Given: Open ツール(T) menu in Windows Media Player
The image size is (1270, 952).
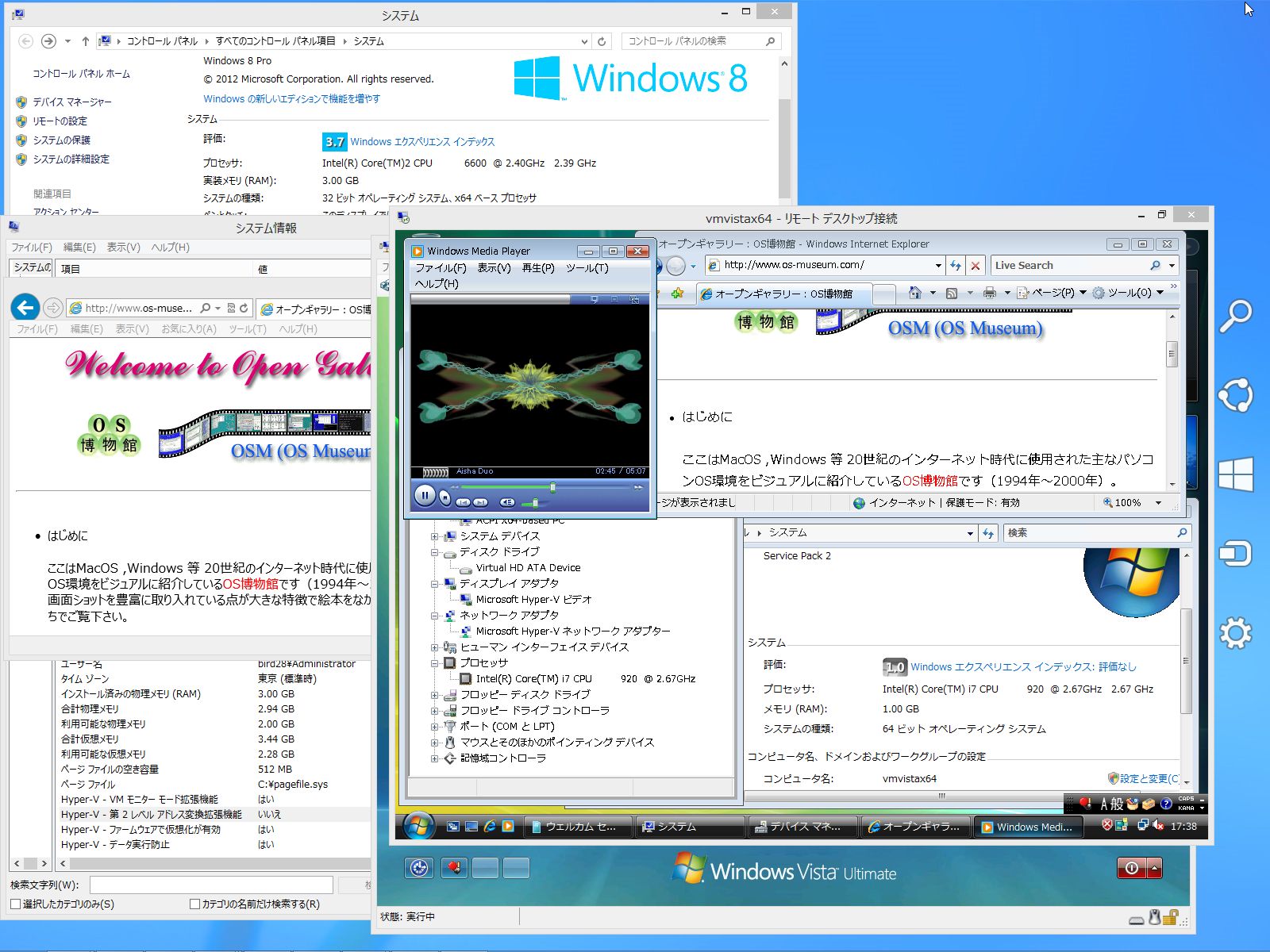Looking at the screenshot, I should (587, 268).
